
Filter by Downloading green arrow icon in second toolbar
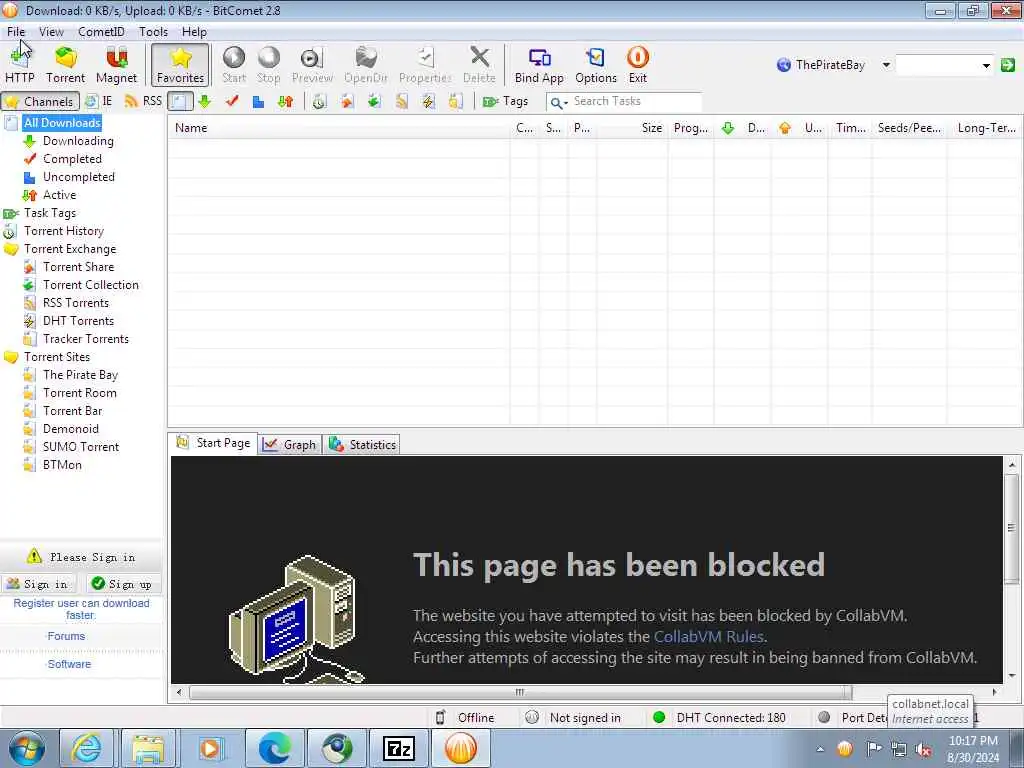point(204,101)
